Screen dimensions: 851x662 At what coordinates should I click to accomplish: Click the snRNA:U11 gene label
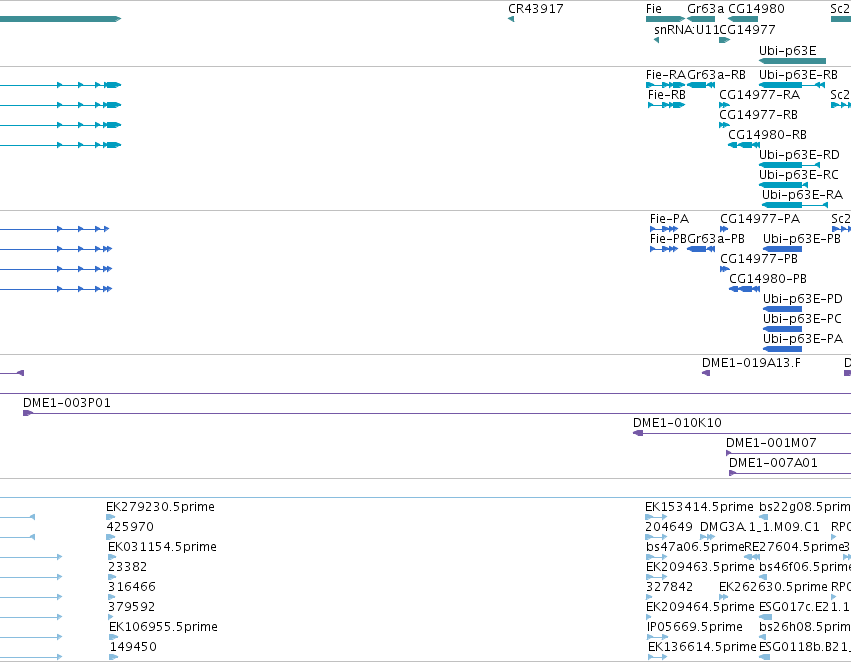click(687, 30)
